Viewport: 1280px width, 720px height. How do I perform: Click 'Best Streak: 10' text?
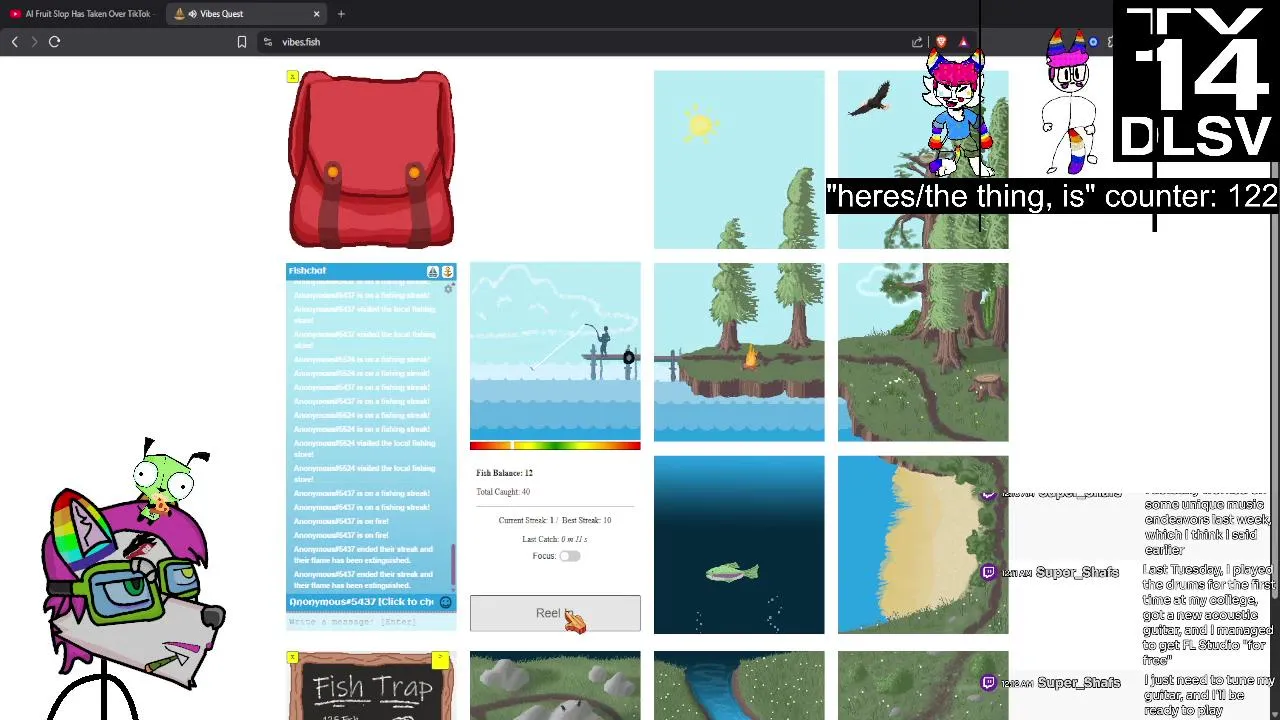[586, 520]
